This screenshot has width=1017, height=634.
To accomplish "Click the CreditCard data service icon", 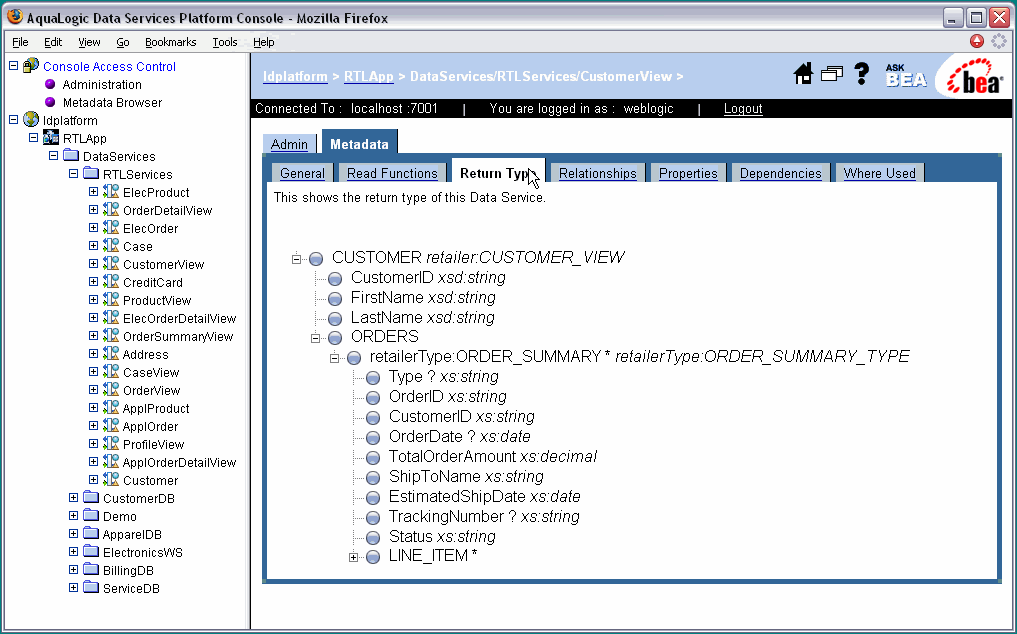I will [x=112, y=282].
